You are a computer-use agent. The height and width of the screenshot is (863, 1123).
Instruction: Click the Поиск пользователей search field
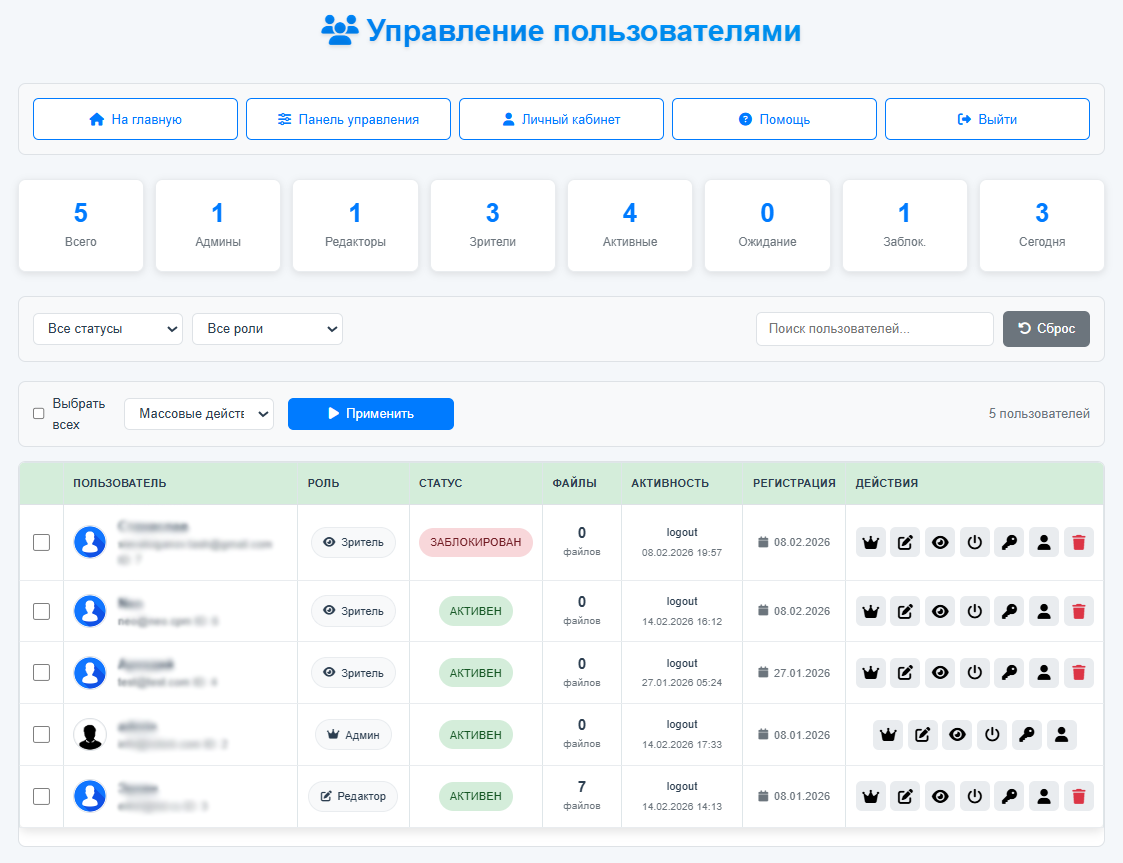874,328
